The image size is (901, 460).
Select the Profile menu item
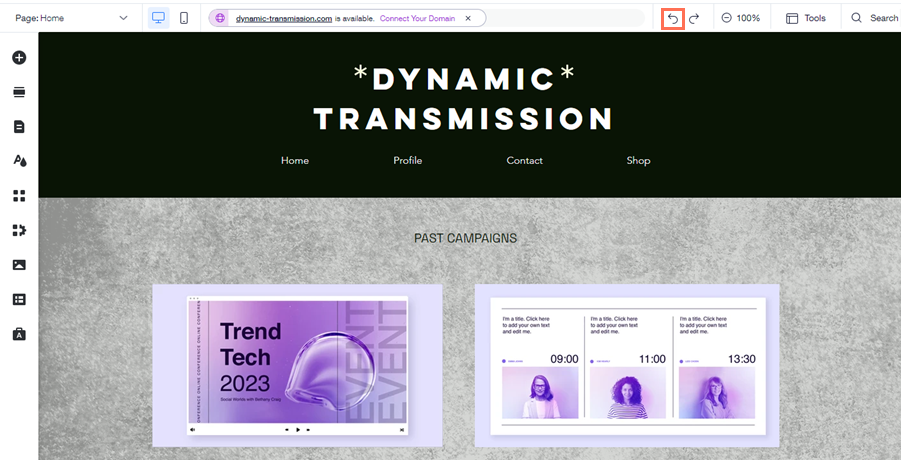pyautogui.click(x=407, y=160)
